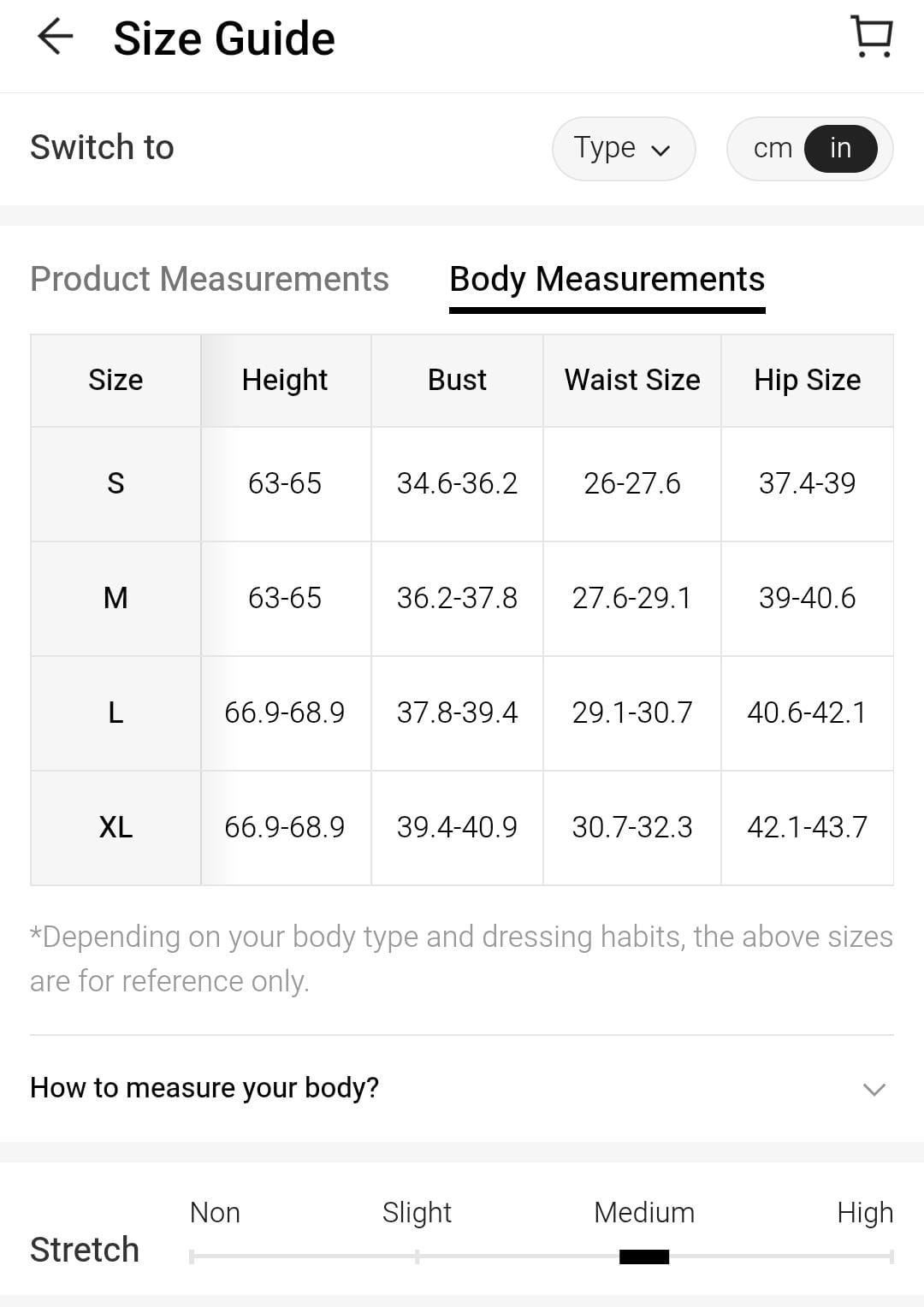Screen dimensions: 924x1307
Task: Click the High stretch label
Action: point(864,1212)
